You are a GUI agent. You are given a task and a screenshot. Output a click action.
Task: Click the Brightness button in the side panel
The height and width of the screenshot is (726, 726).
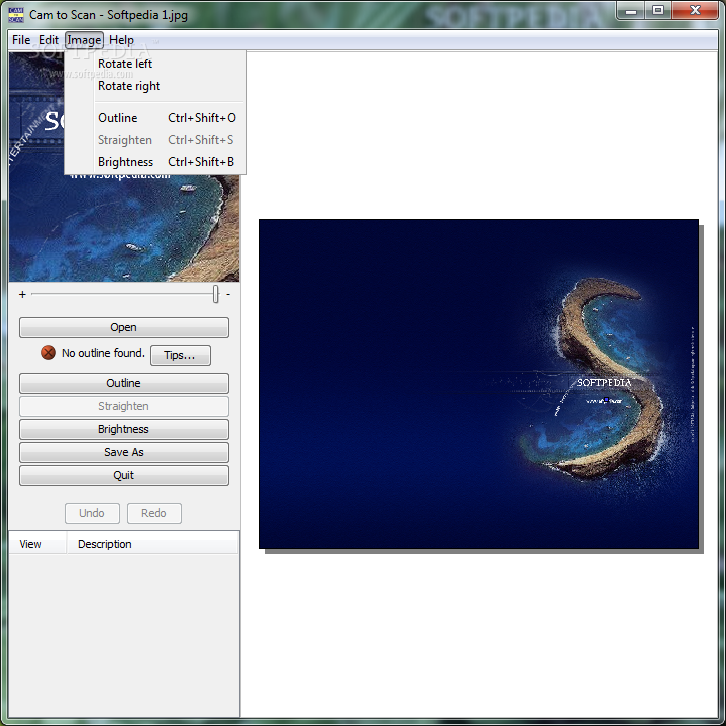click(x=124, y=429)
